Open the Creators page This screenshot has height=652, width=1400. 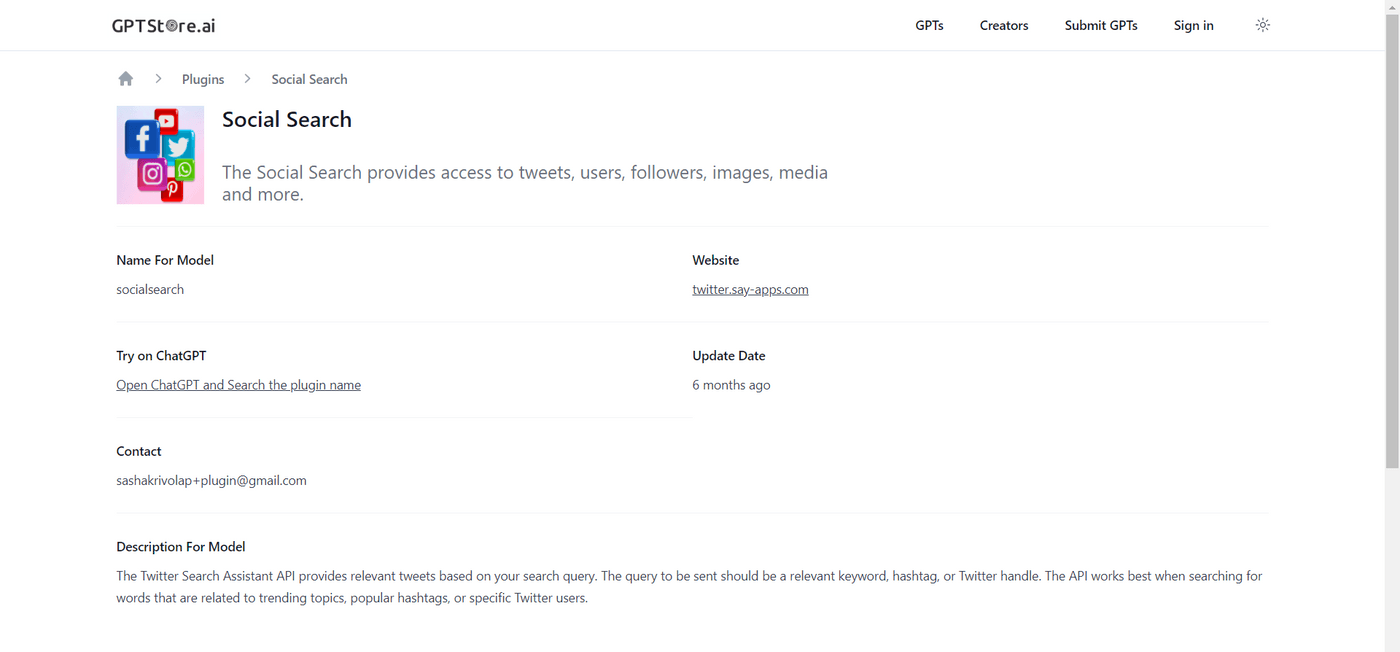pyautogui.click(x=1003, y=25)
